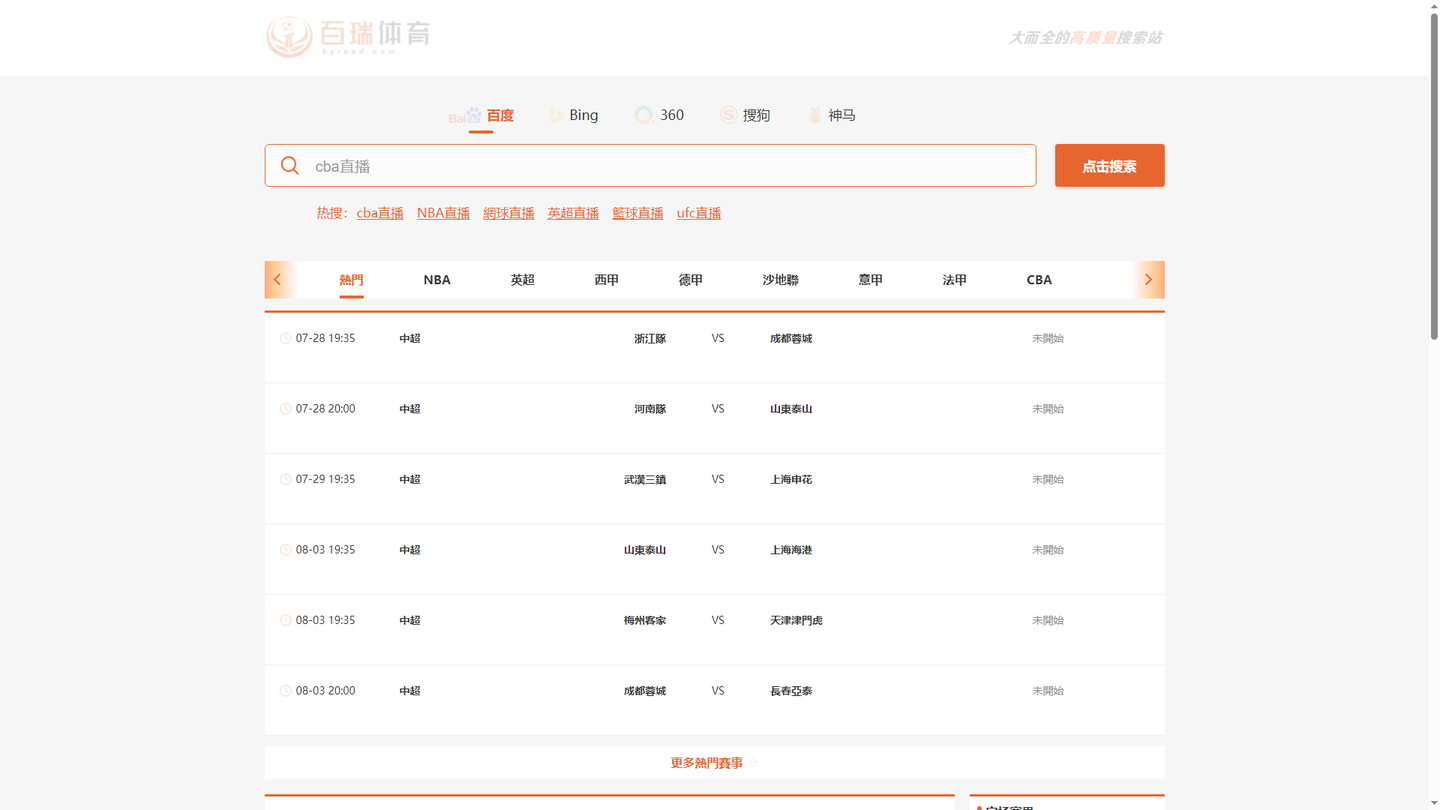The image size is (1440, 810).
Task: Click the scrollbar up arrow
Action: point(1434,6)
